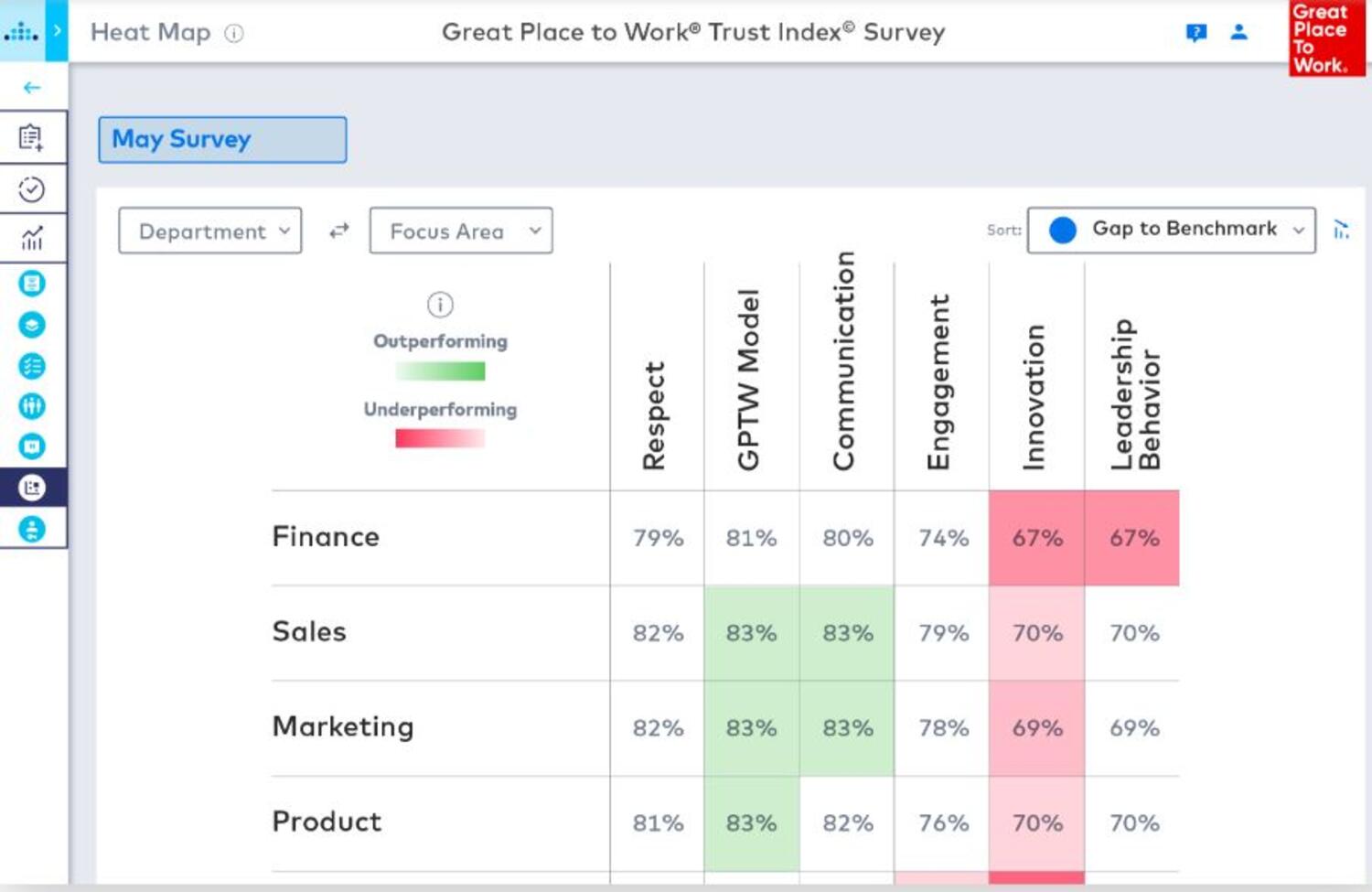This screenshot has height=892, width=1372.
Task: Open the Focus Area dropdown
Action: 460,231
